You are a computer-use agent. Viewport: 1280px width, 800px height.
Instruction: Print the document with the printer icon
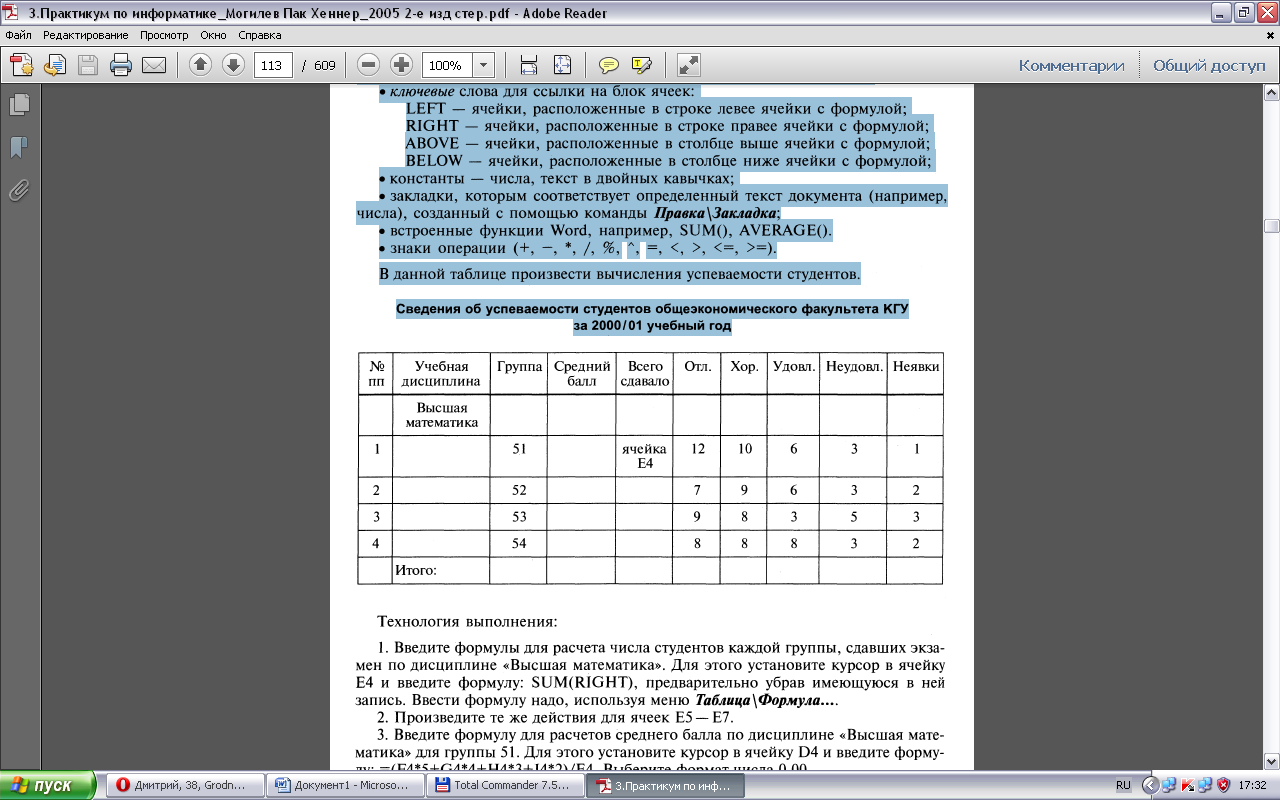click(x=121, y=66)
